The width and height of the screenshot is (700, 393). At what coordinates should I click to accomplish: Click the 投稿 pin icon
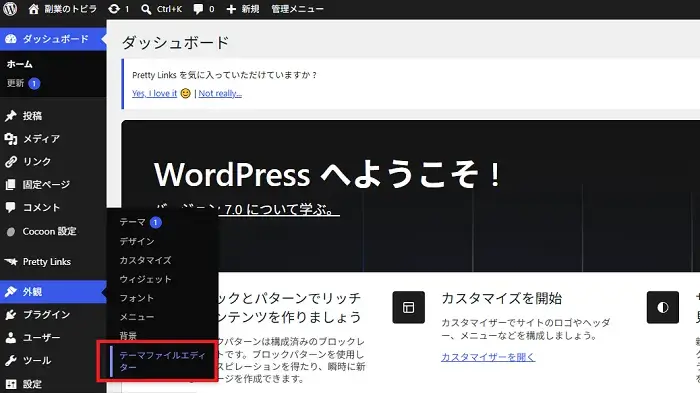point(11,116)
